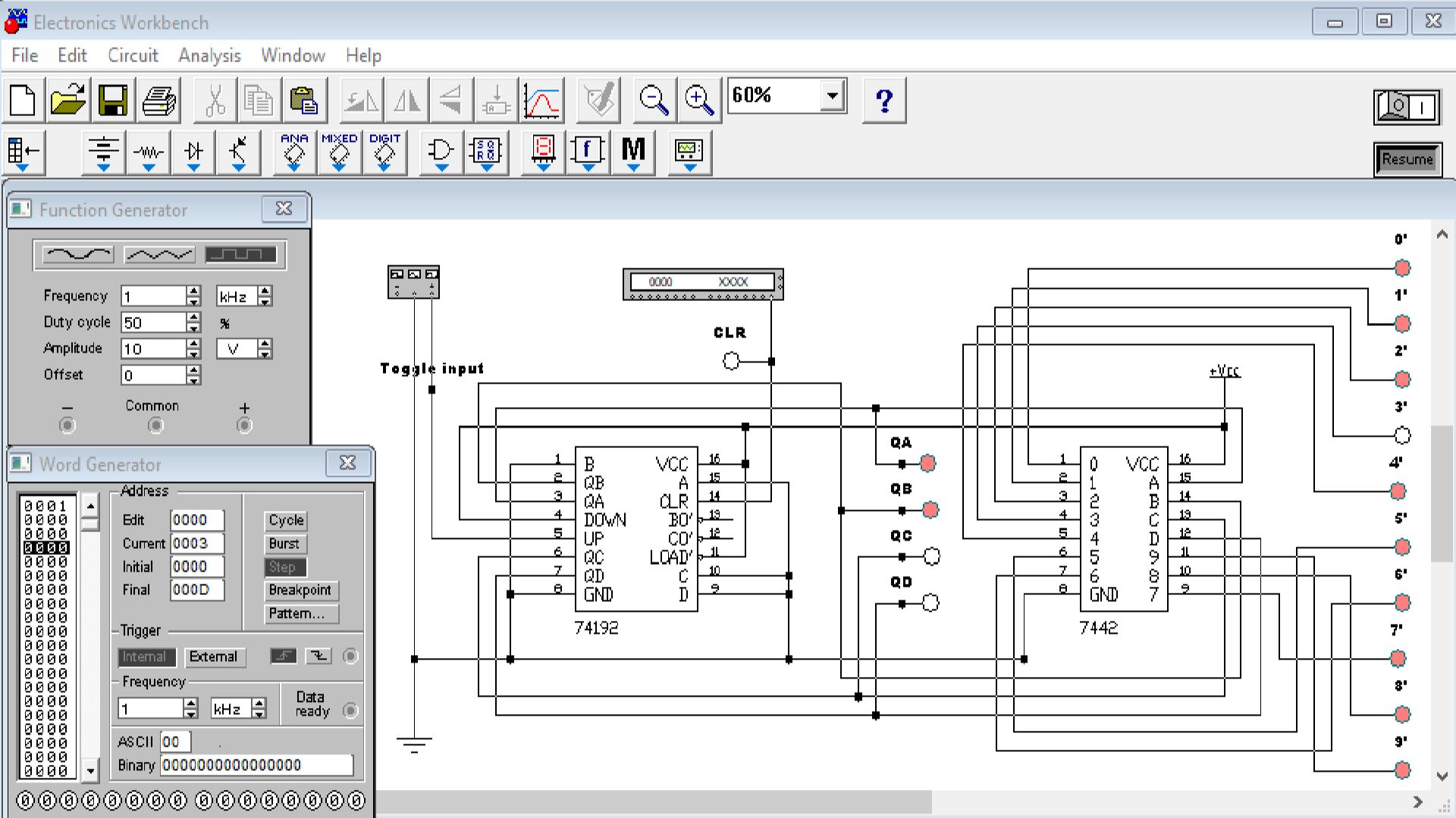Open the Diodes parts bin
1456x818 pixels.
tap(193, 152)
